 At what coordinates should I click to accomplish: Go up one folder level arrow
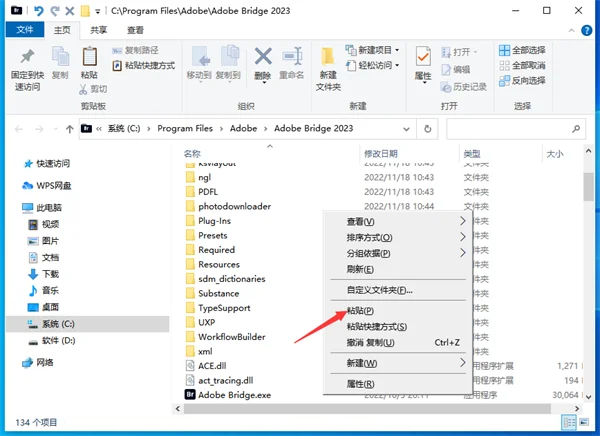pyautogui.click(x=69, y=129)
